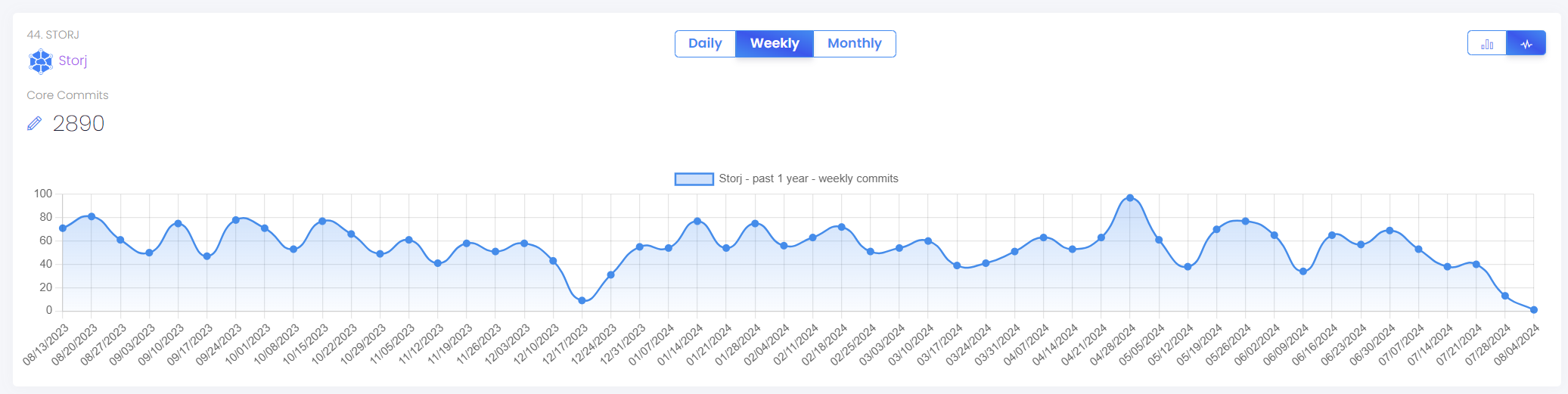
Task: Click the 12/10/2023 x-axis date label
Action: click(536, 345)
